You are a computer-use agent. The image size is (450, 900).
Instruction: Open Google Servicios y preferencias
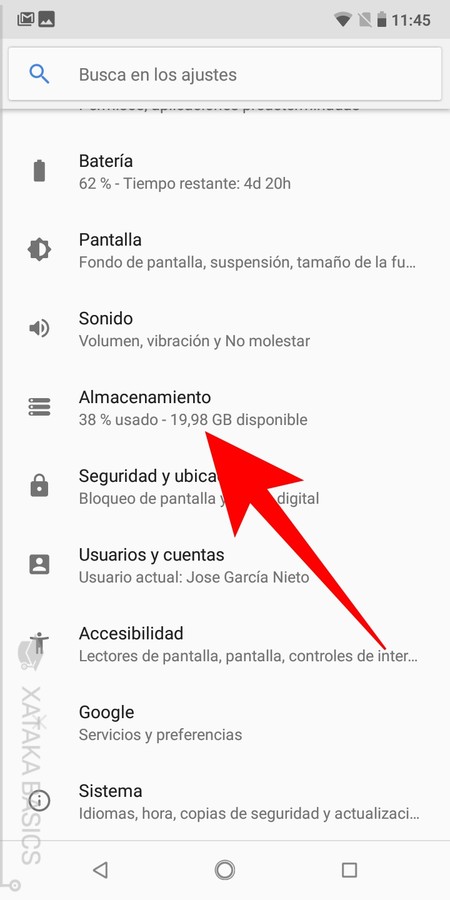point(225,722)
